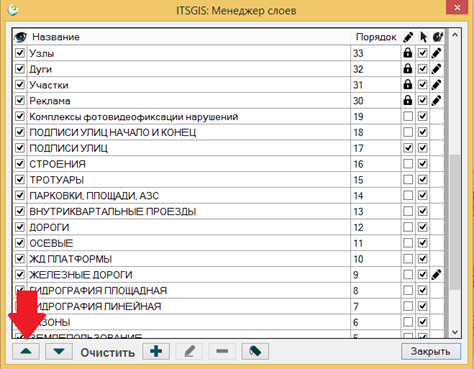The image size is (474, 369).
Task: Open style pencil for Дуги layer
Action: click(x=436, y=69)
